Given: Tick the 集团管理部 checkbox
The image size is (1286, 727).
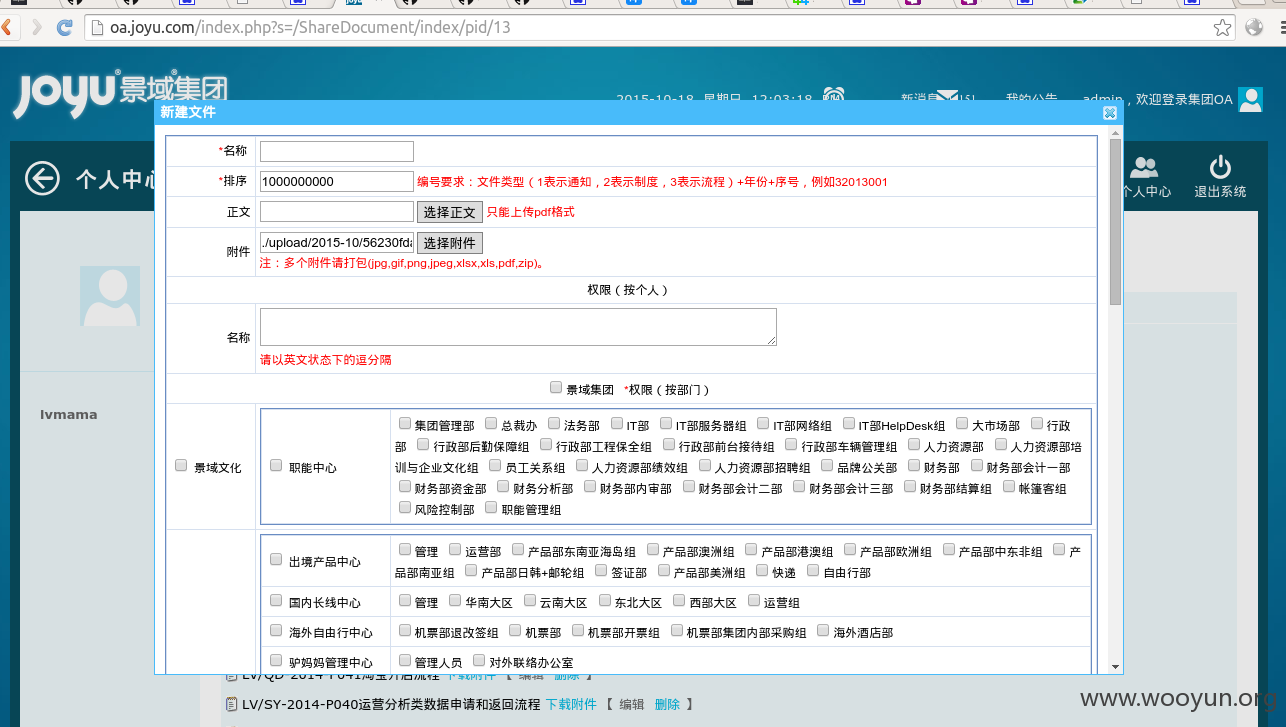Looking at the screenshot, I should coord(405,423).
